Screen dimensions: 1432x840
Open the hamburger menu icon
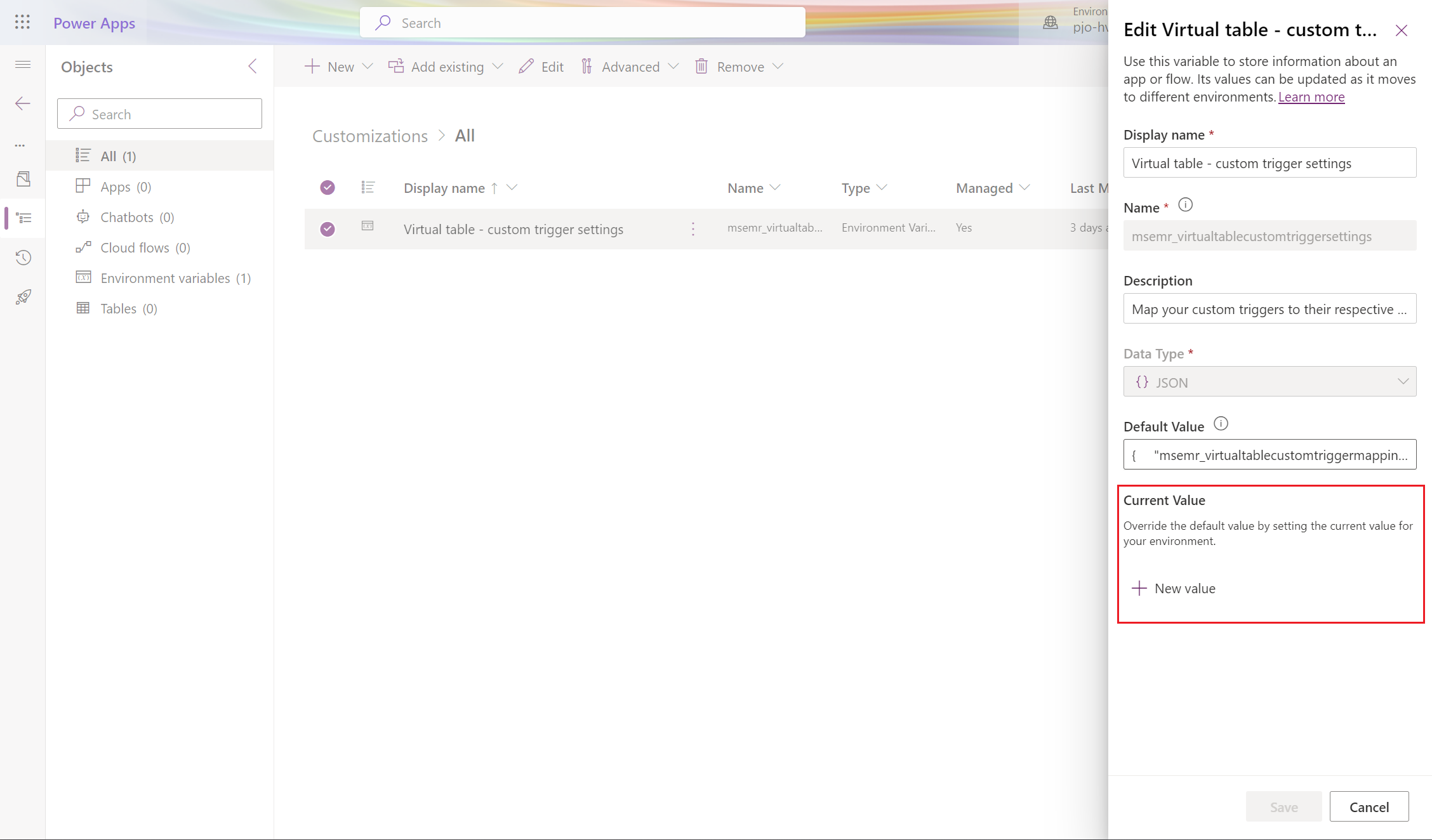(22, 64)
